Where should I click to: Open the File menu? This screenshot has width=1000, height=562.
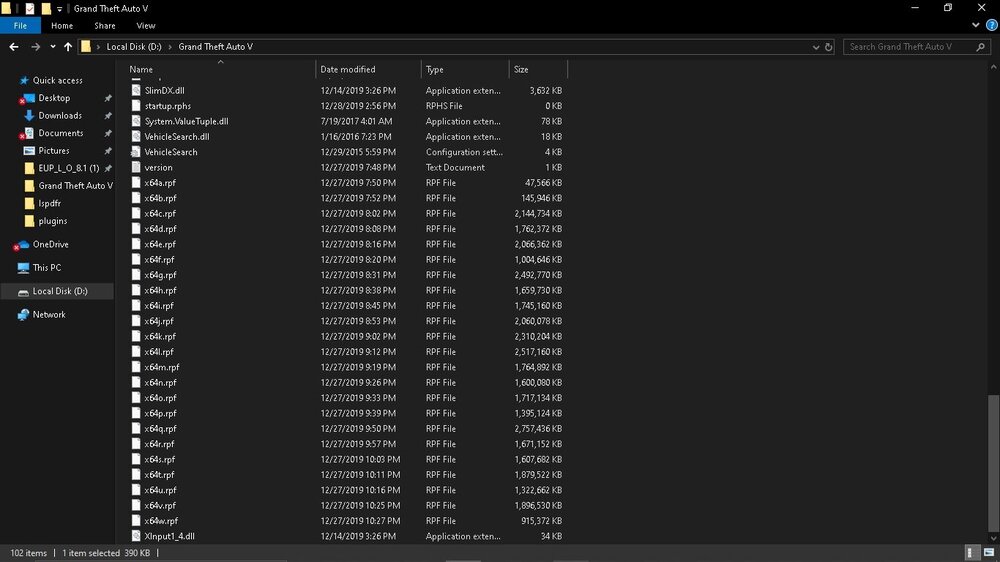20,26
